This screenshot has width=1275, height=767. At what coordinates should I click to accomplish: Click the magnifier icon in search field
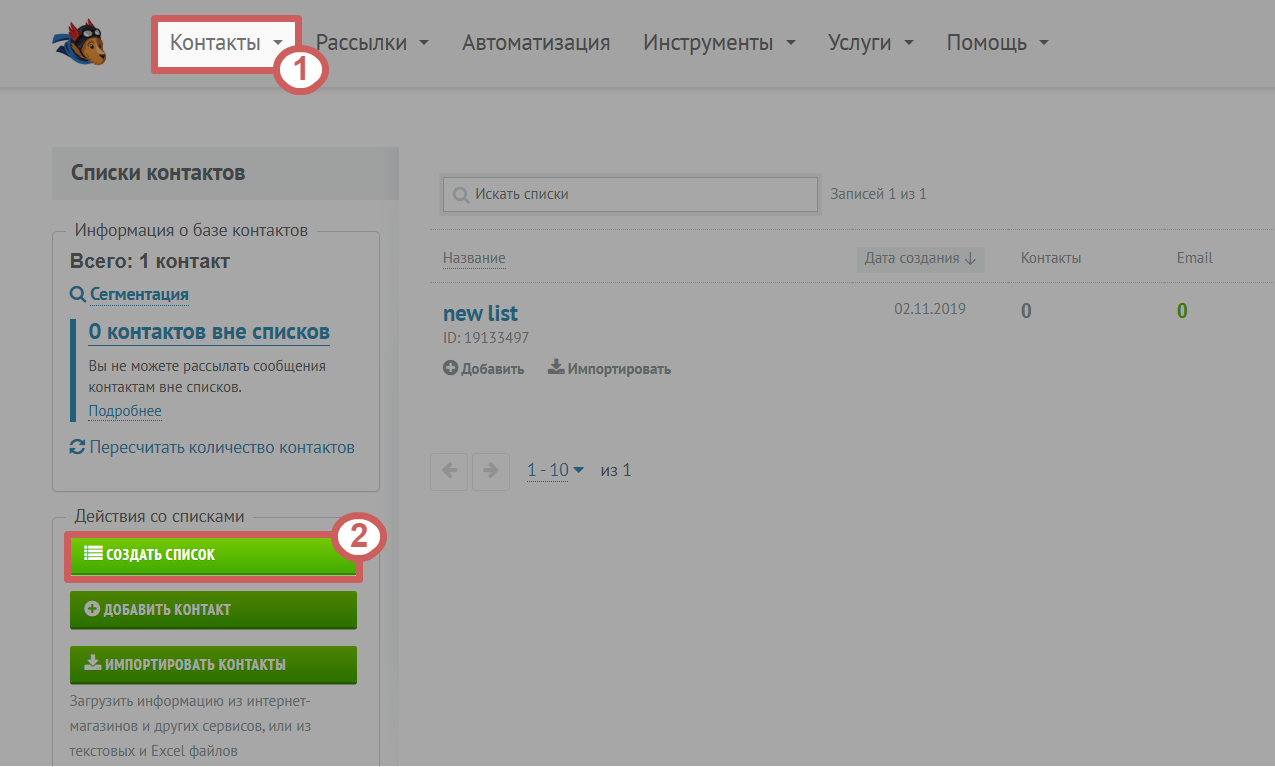pyautogui.click(x=460, y=195)
